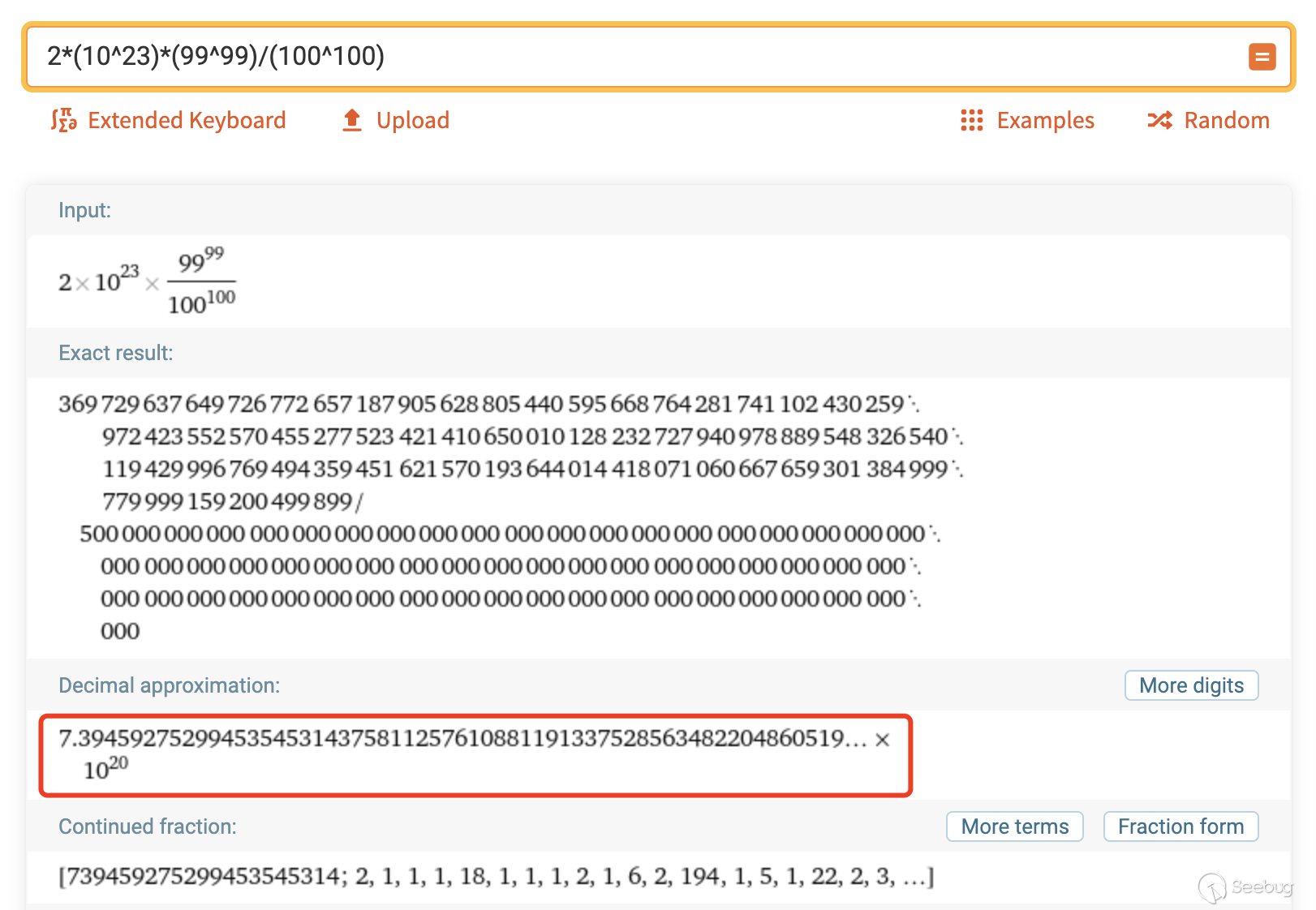The image size is (1316, 910).
Task: Click the numerator line starting 369 729 637
Action: click(x=488, y=404)
